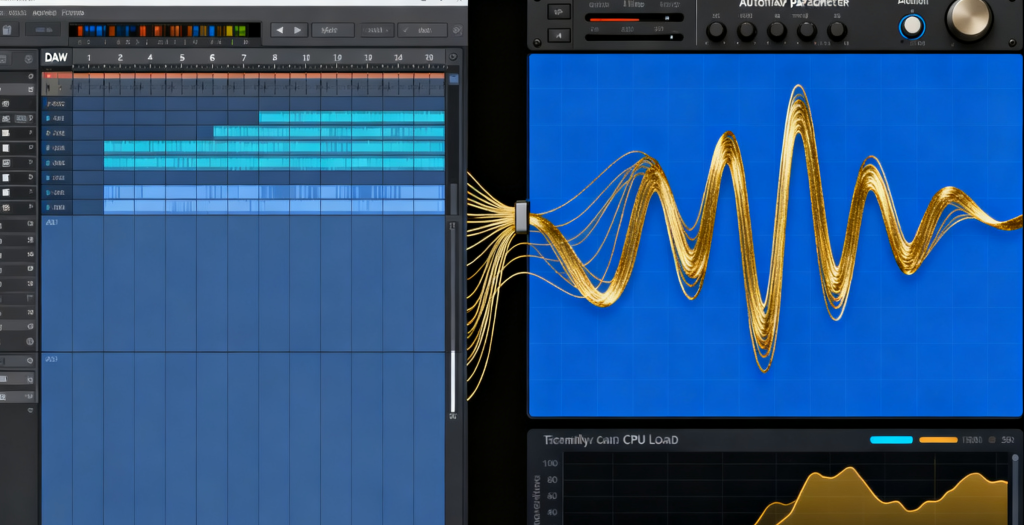The width and height of the screenshot is (1024, 525).
Task: Click the large gold knob in the plugin header
Action: point(968,19)
